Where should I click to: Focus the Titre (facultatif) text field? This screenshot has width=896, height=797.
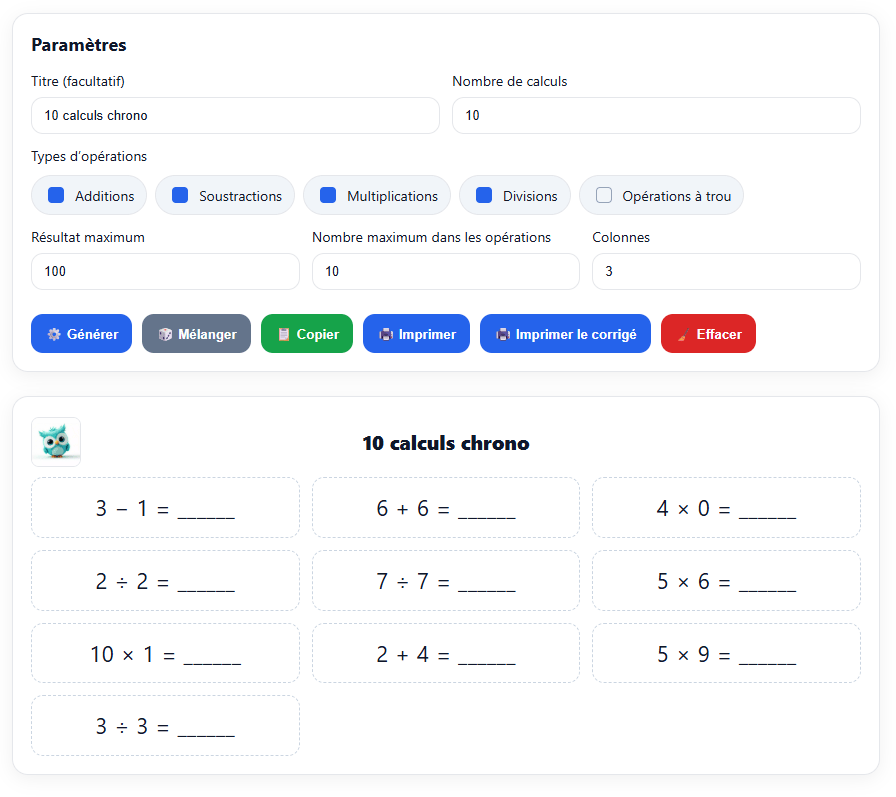(235, 116)
